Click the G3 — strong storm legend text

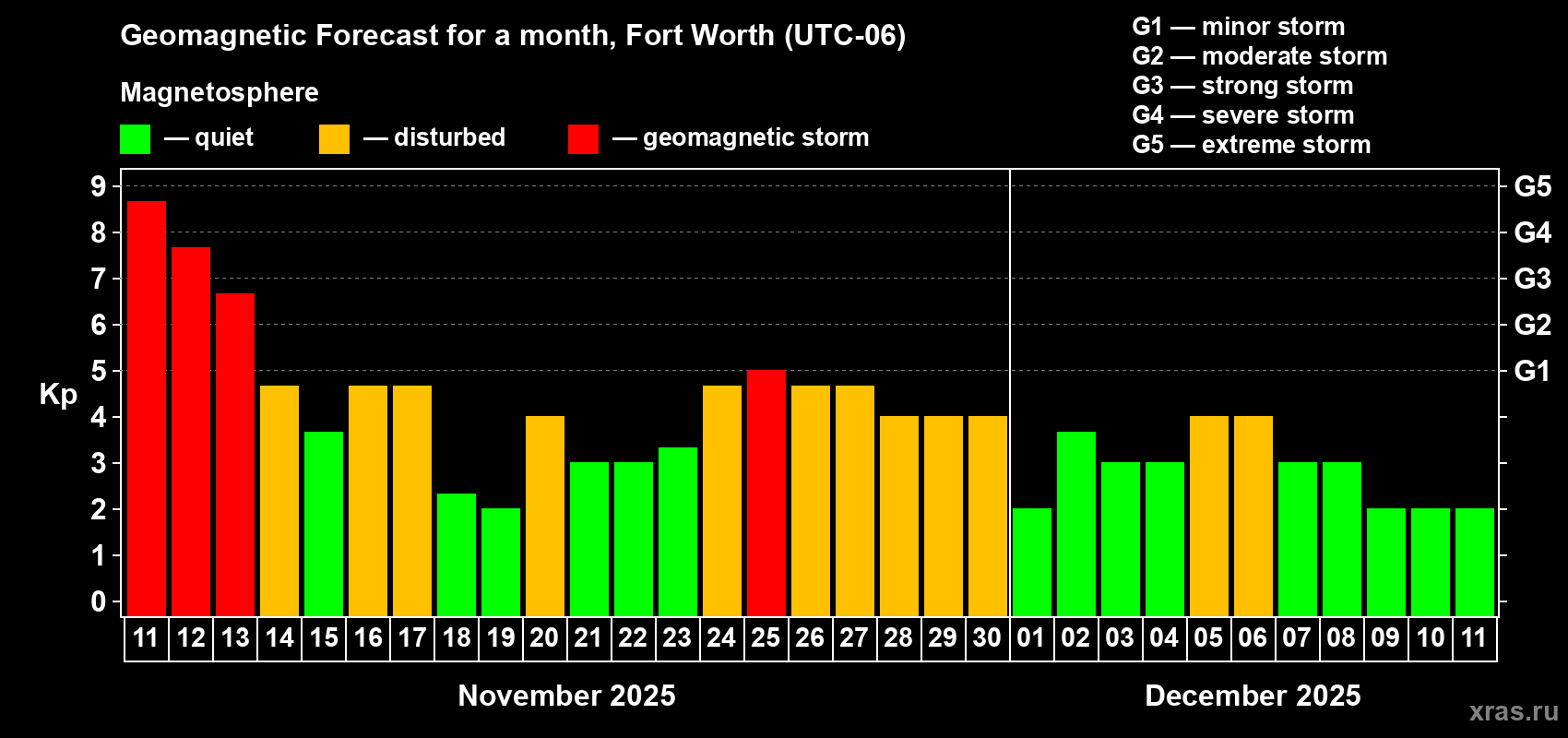pos(1242,86)
